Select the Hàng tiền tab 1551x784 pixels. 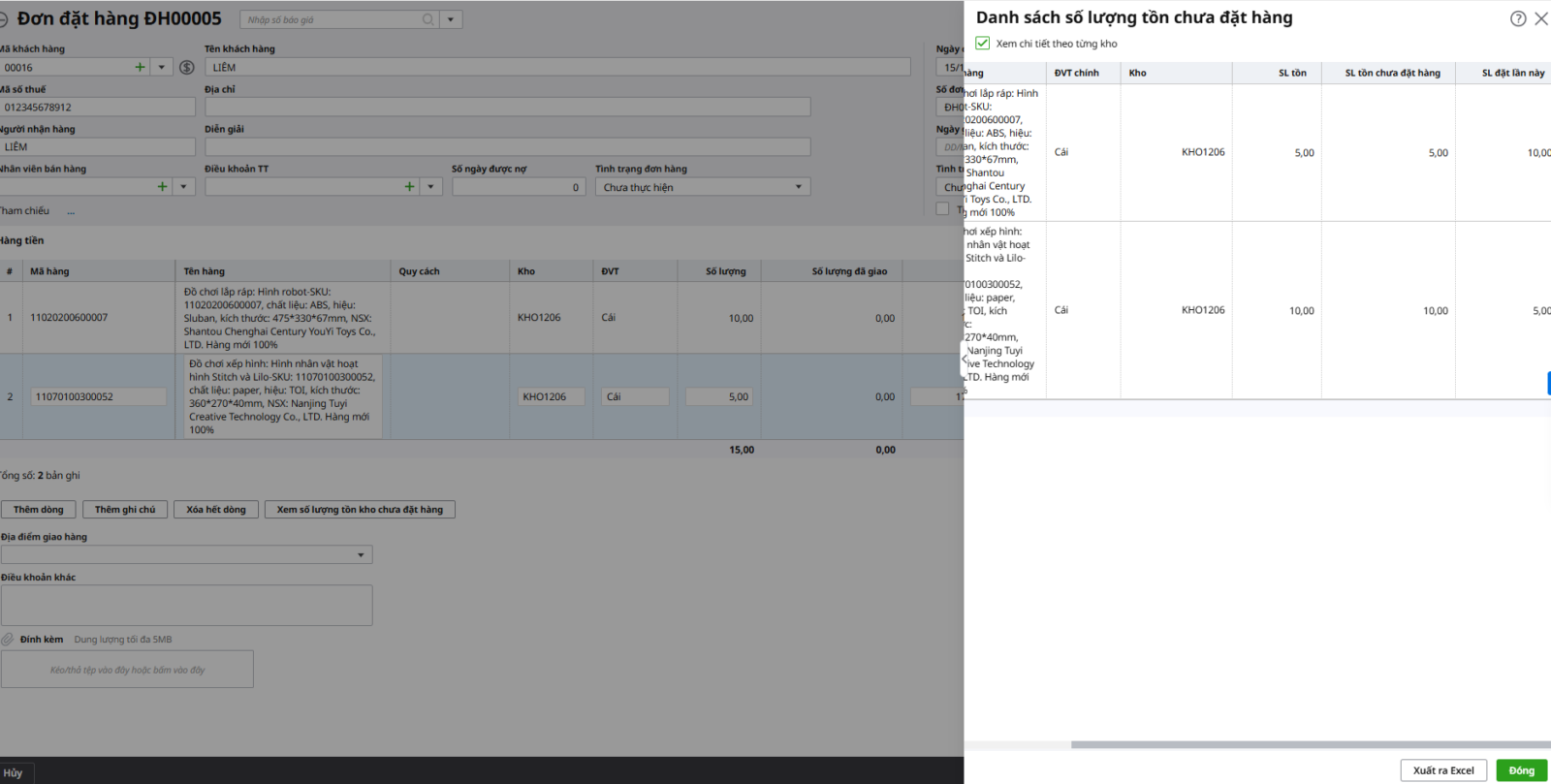click(22, 240)
